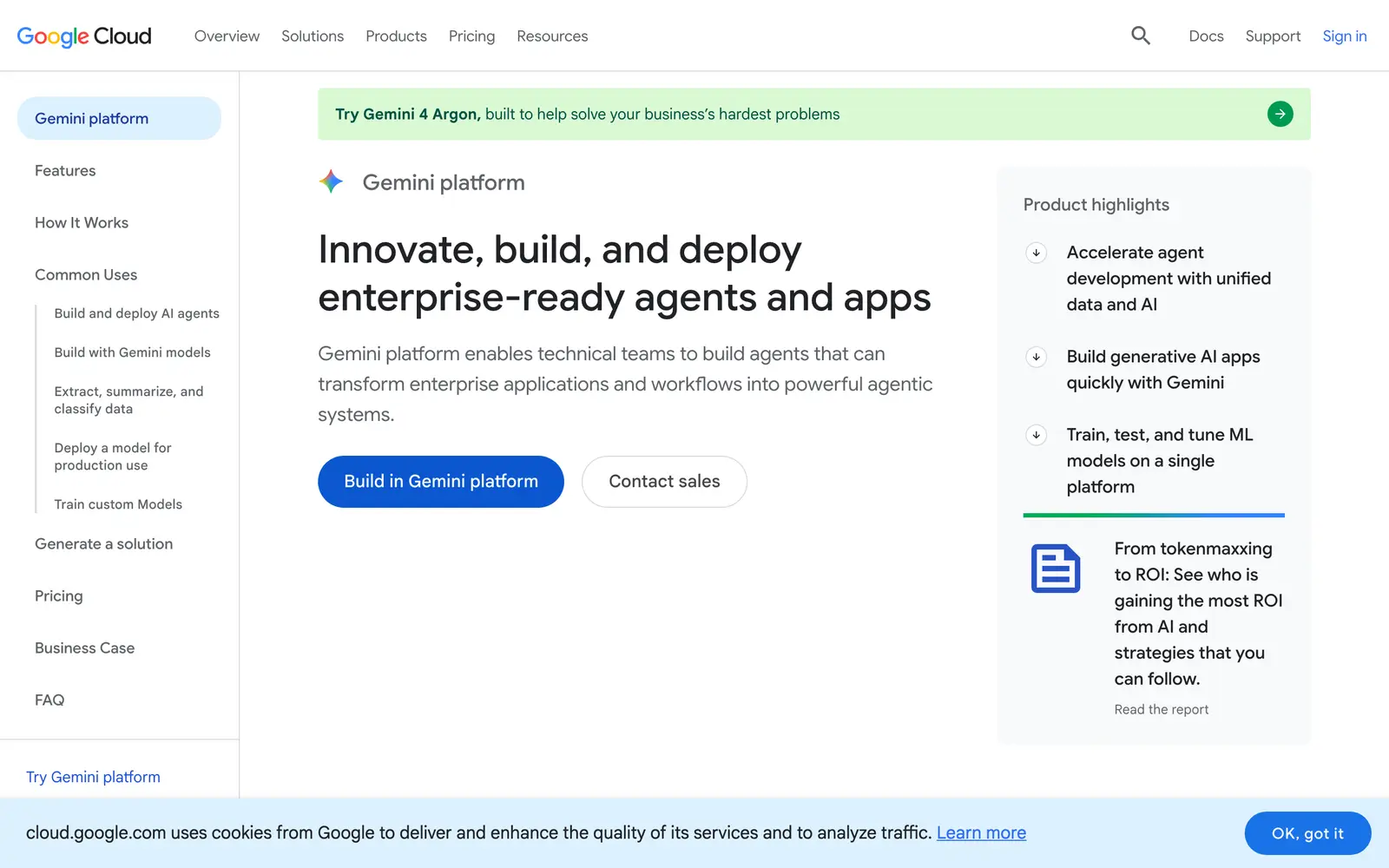Screen dimensions: 1389x868
Task: Open the Pricing item in top navigation
Action: coord(471,36)
